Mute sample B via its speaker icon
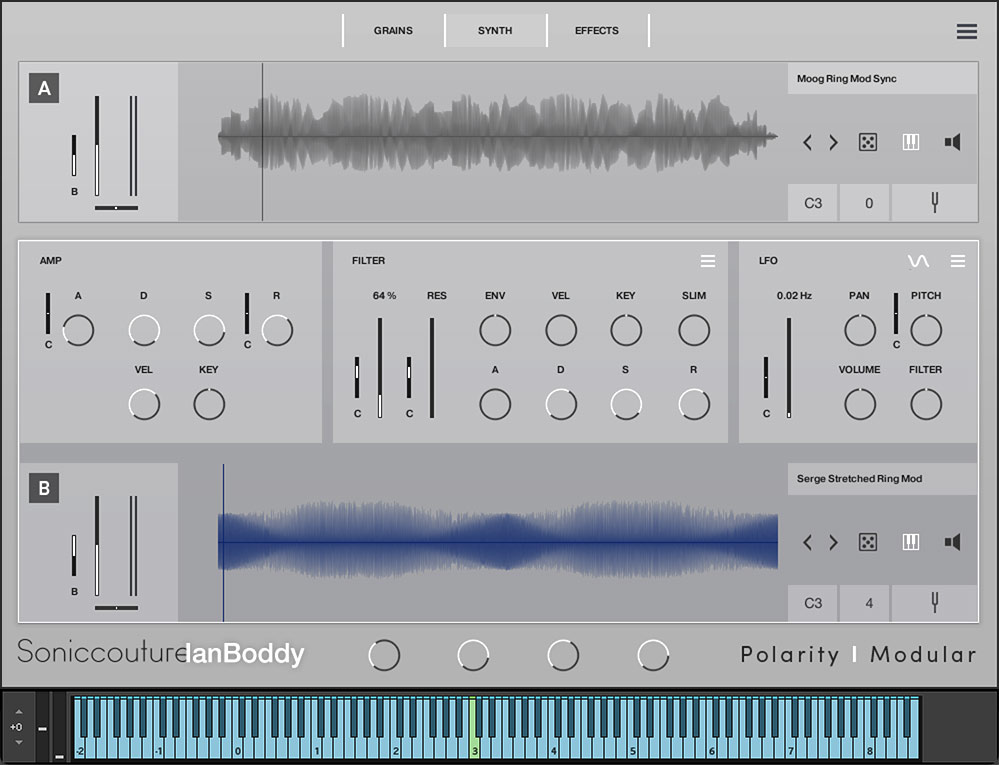 (952, 542)
